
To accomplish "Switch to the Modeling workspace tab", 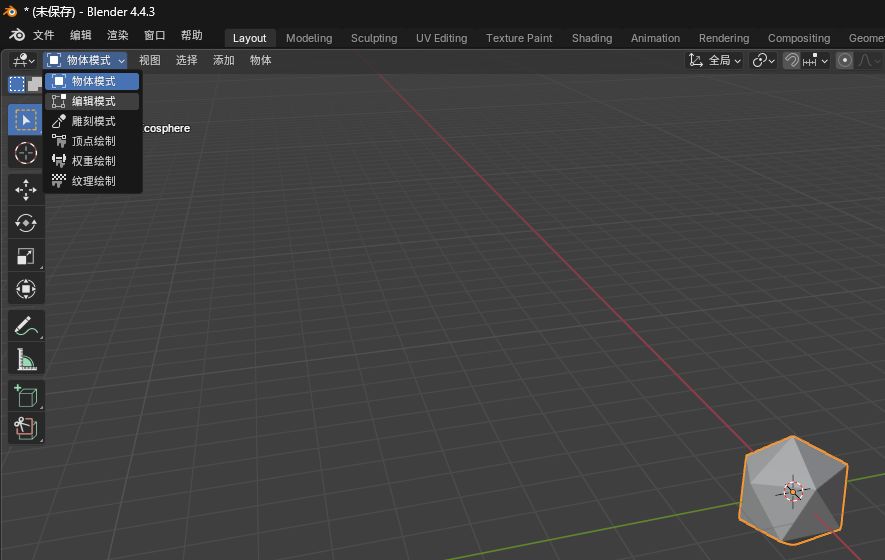I will click(x=308, y=38).
